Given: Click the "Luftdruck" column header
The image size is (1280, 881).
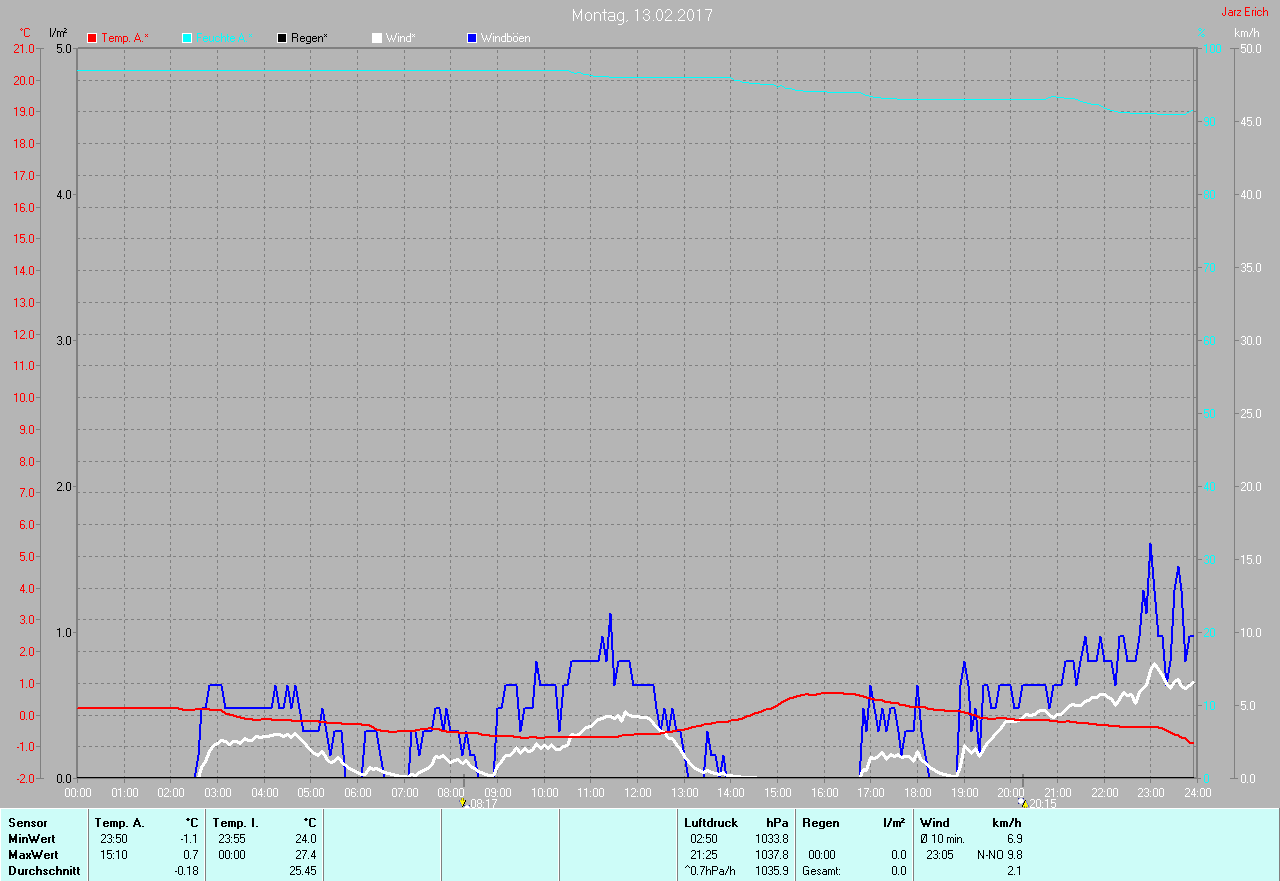Looking at the screenshot, I should (x=711, y=823).
